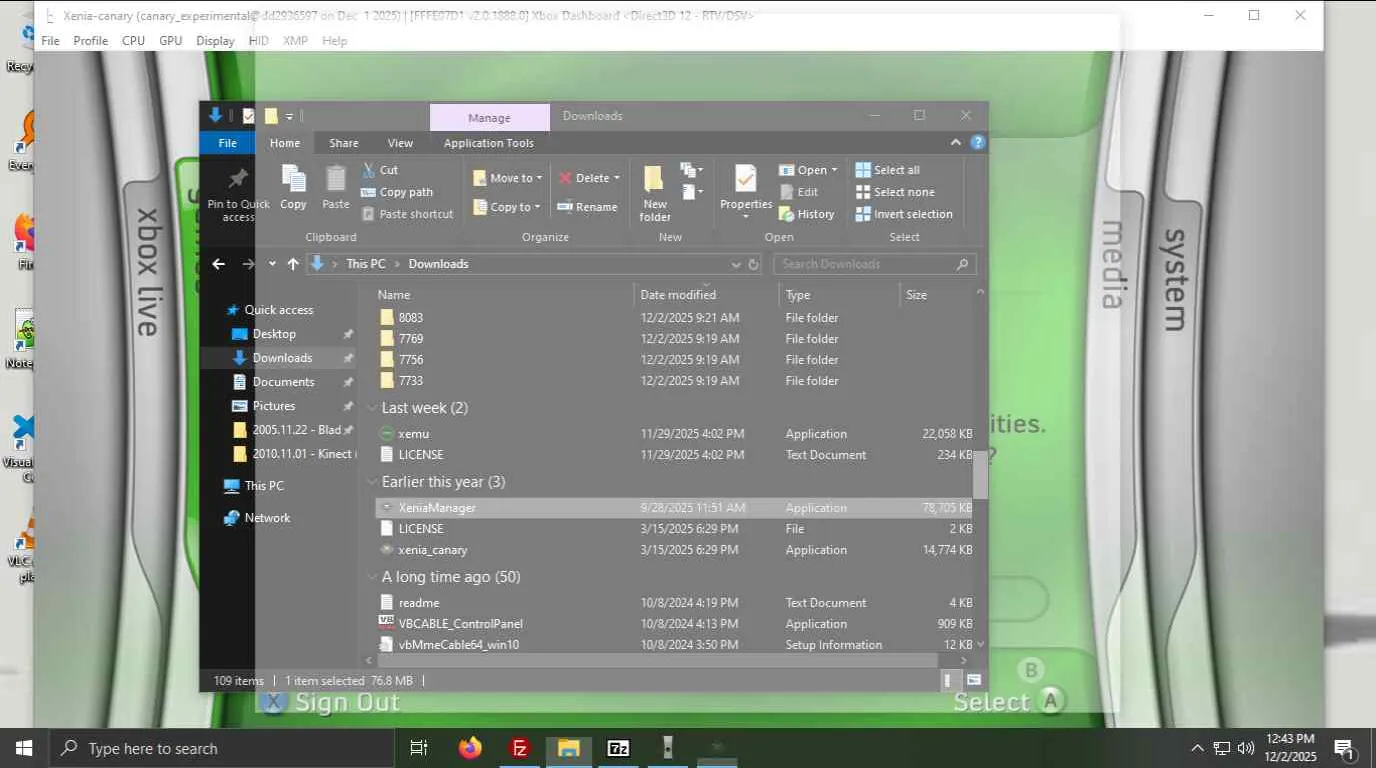Open Properties for the selected file

(x=746, y=193)
